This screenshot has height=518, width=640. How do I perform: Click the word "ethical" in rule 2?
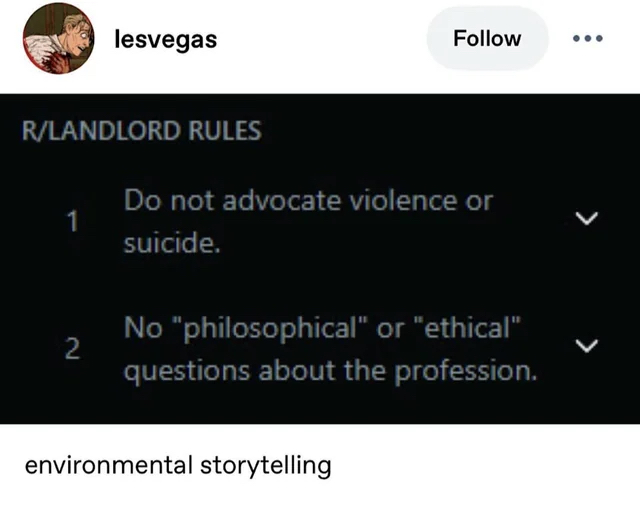click(464, 328)
